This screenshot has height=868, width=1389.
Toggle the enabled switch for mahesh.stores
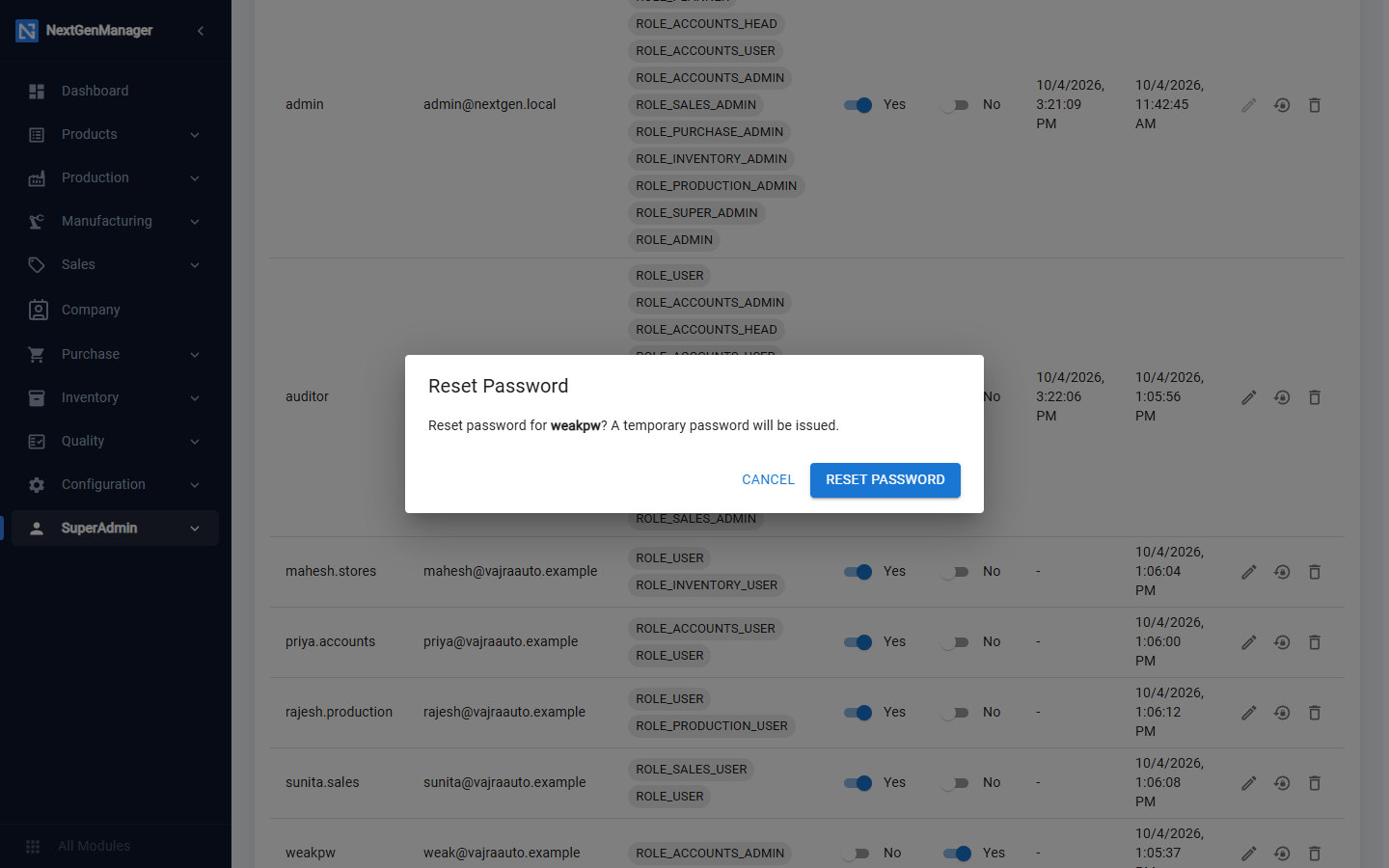click(x=858, y=572)
